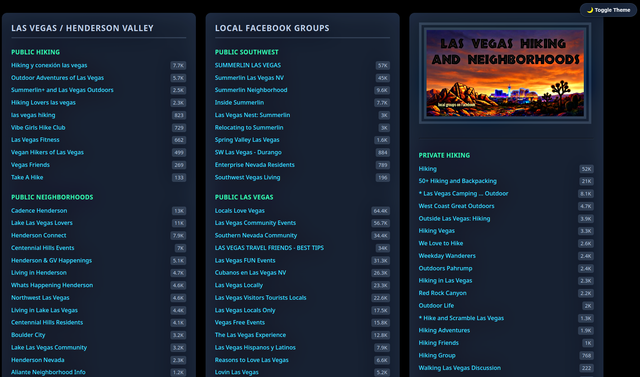Open the Take A Hike group
640x377 pixels.
[x=27, y=177]
